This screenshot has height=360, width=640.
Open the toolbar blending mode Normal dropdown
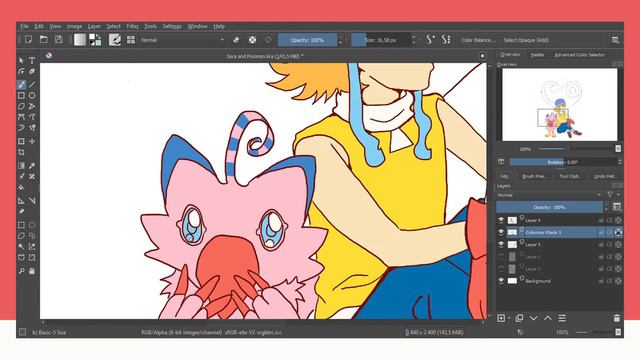coord(182,40)
